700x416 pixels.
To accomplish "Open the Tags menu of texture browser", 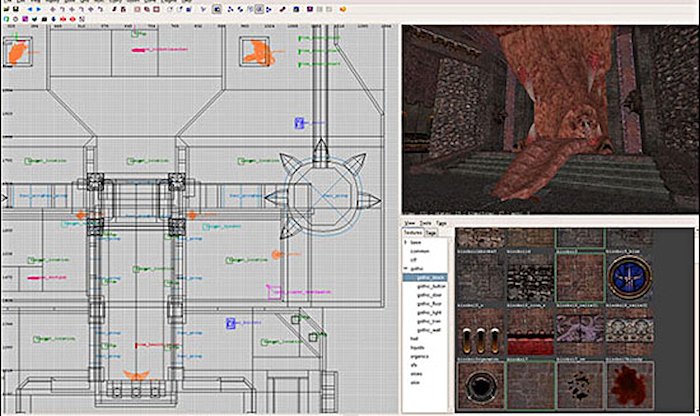I will click(x=441, y=223).
